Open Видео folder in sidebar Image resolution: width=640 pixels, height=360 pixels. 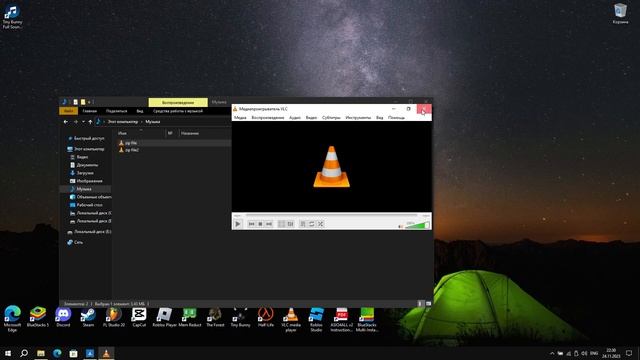[80, 157]
